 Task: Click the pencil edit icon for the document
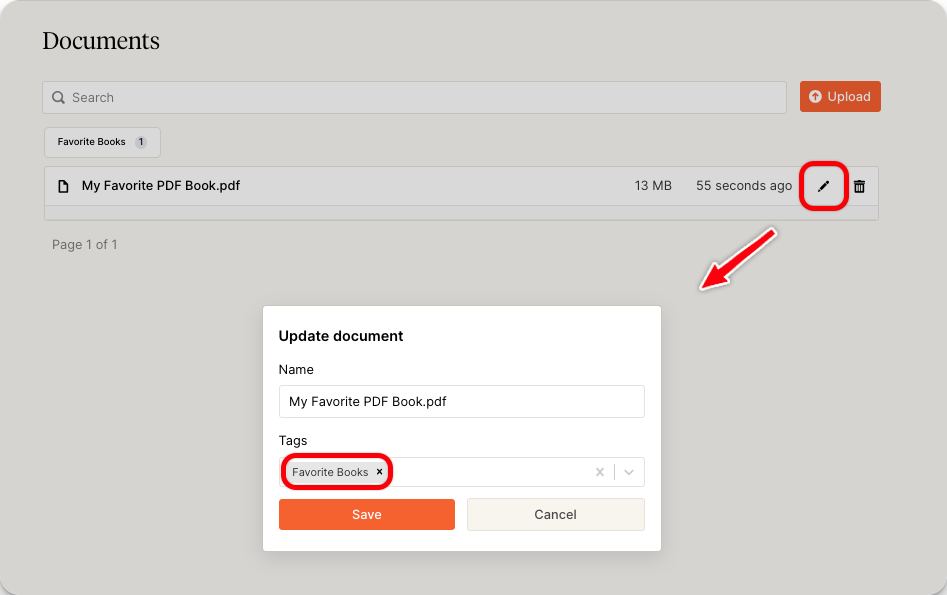(824, 186)
